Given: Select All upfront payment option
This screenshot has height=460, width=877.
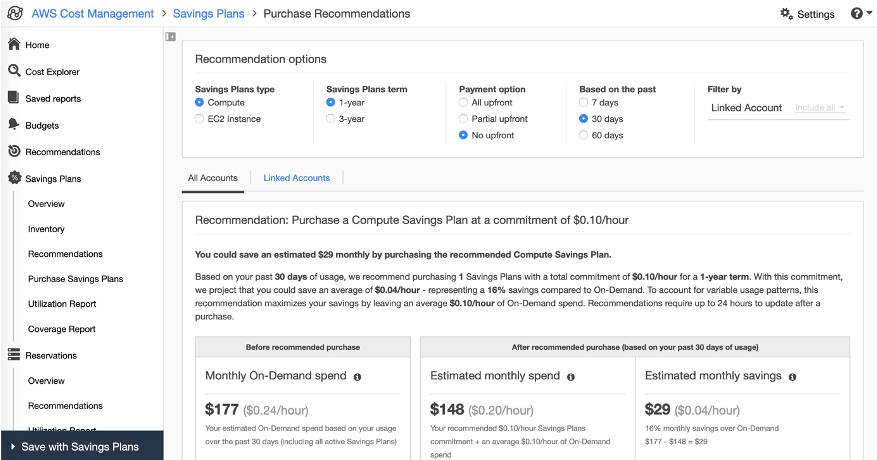Looking at the screenshot, I should point(463,102).
